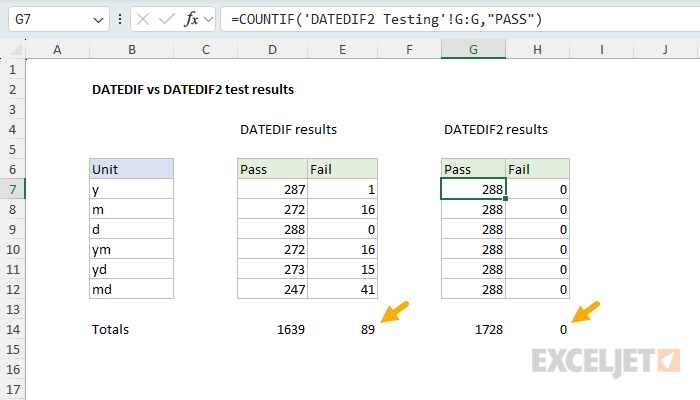Select column H header
This screenshot has width=700, height=400.
(x=538, y=50)
